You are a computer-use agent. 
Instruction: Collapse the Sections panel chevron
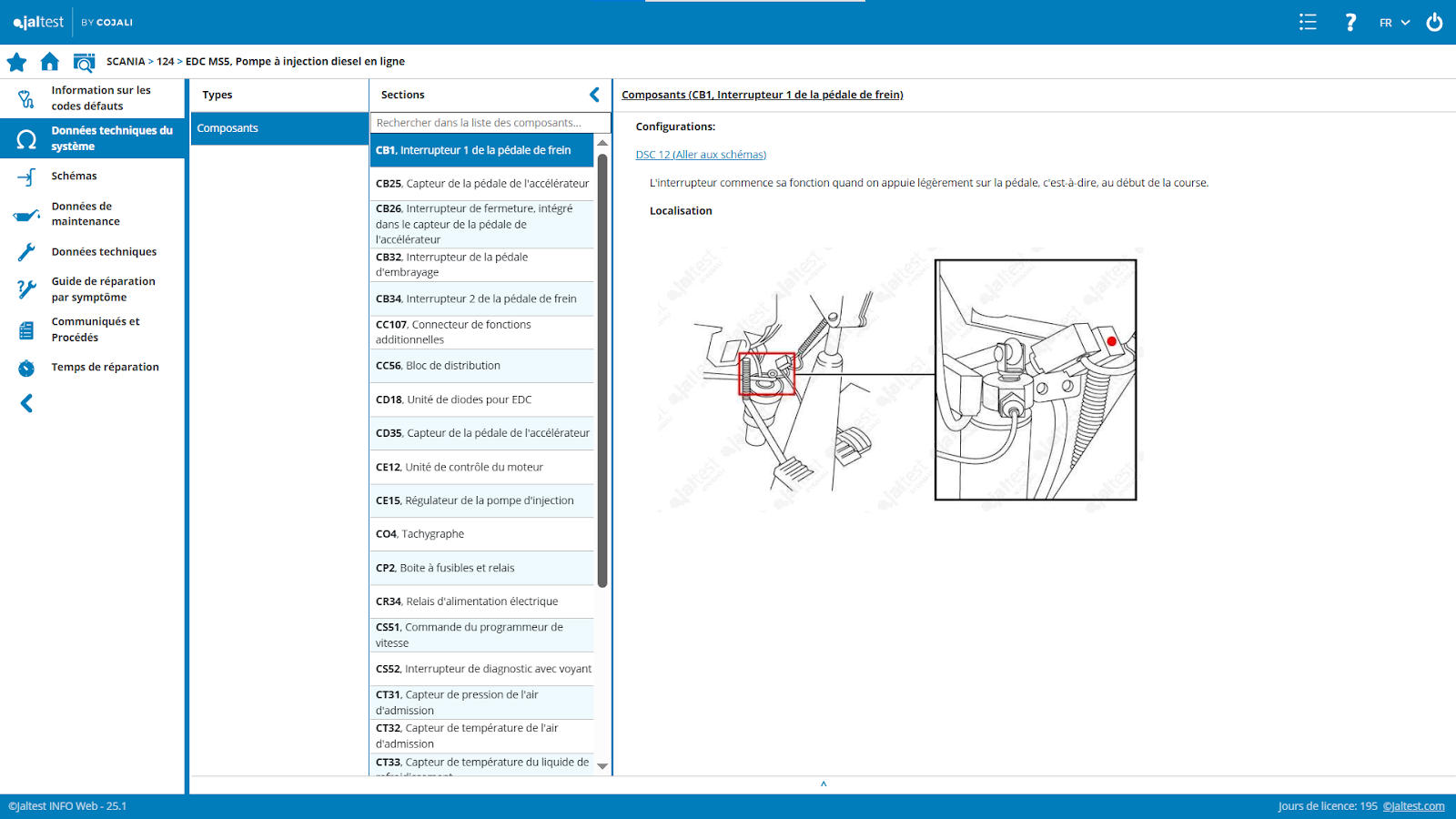[x=594, y=95]
